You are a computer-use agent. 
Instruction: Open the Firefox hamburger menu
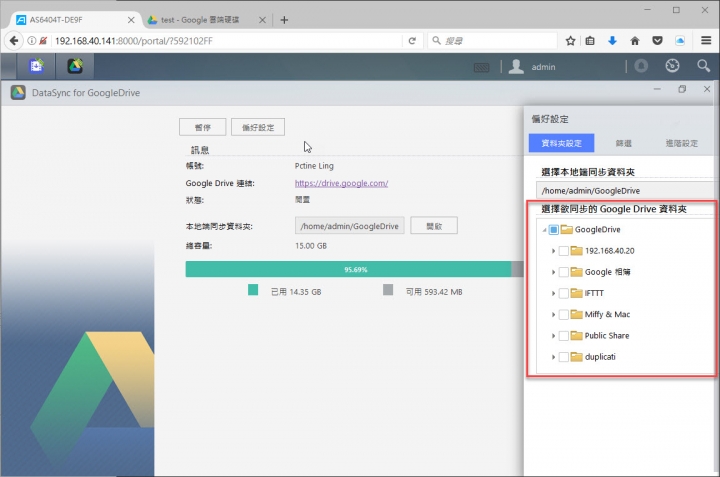click(706, 41)
